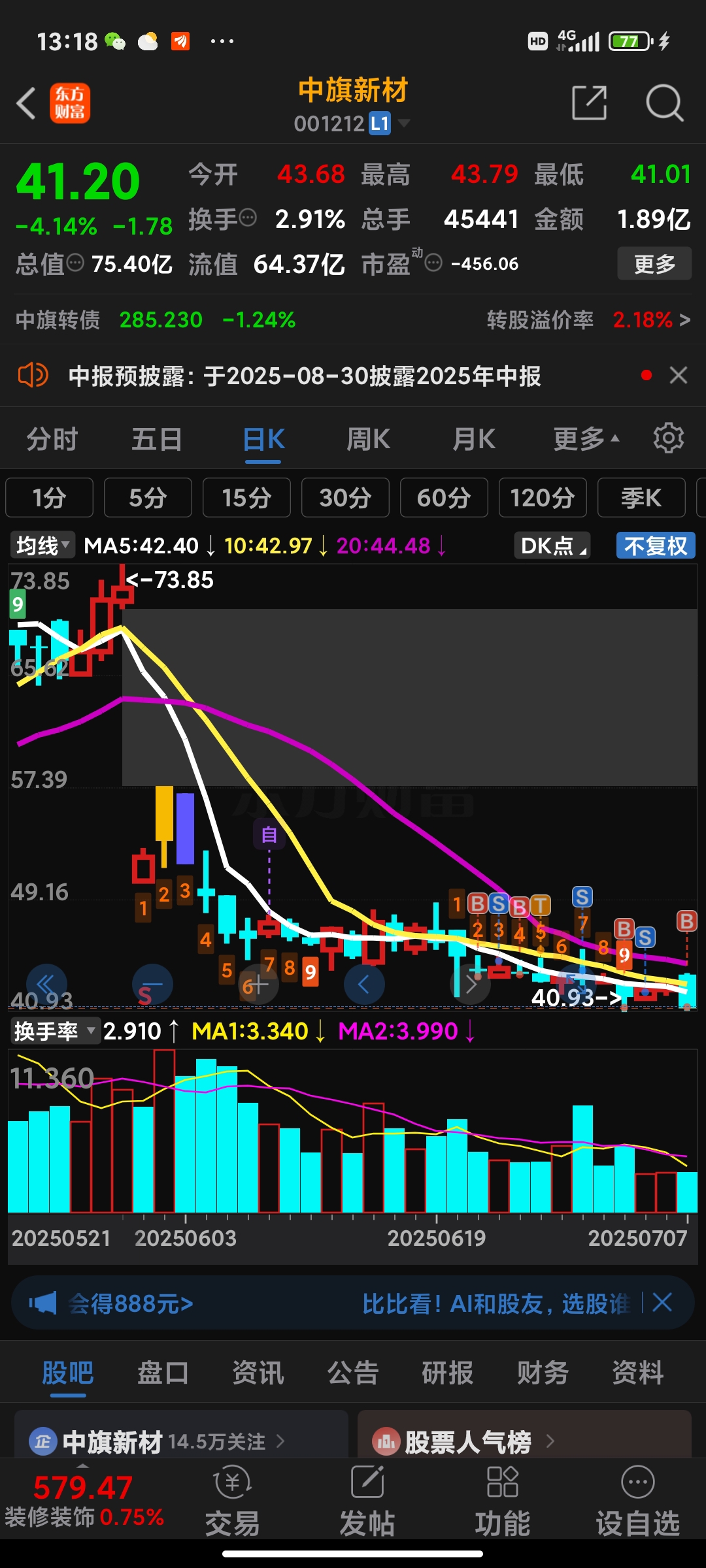Tap the info icon beside 总值
This screenshot has width=706, height=1568.
point(76,263)
